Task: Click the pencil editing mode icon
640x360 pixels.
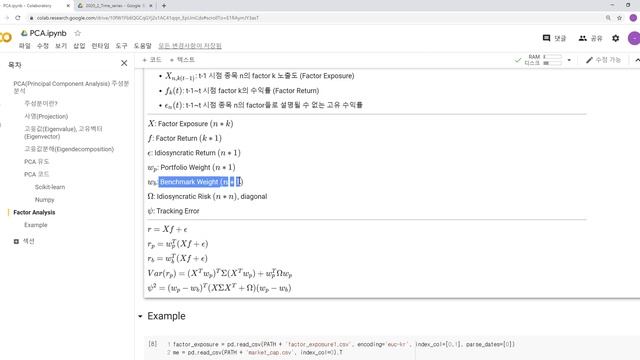Action: coord(589,60)
